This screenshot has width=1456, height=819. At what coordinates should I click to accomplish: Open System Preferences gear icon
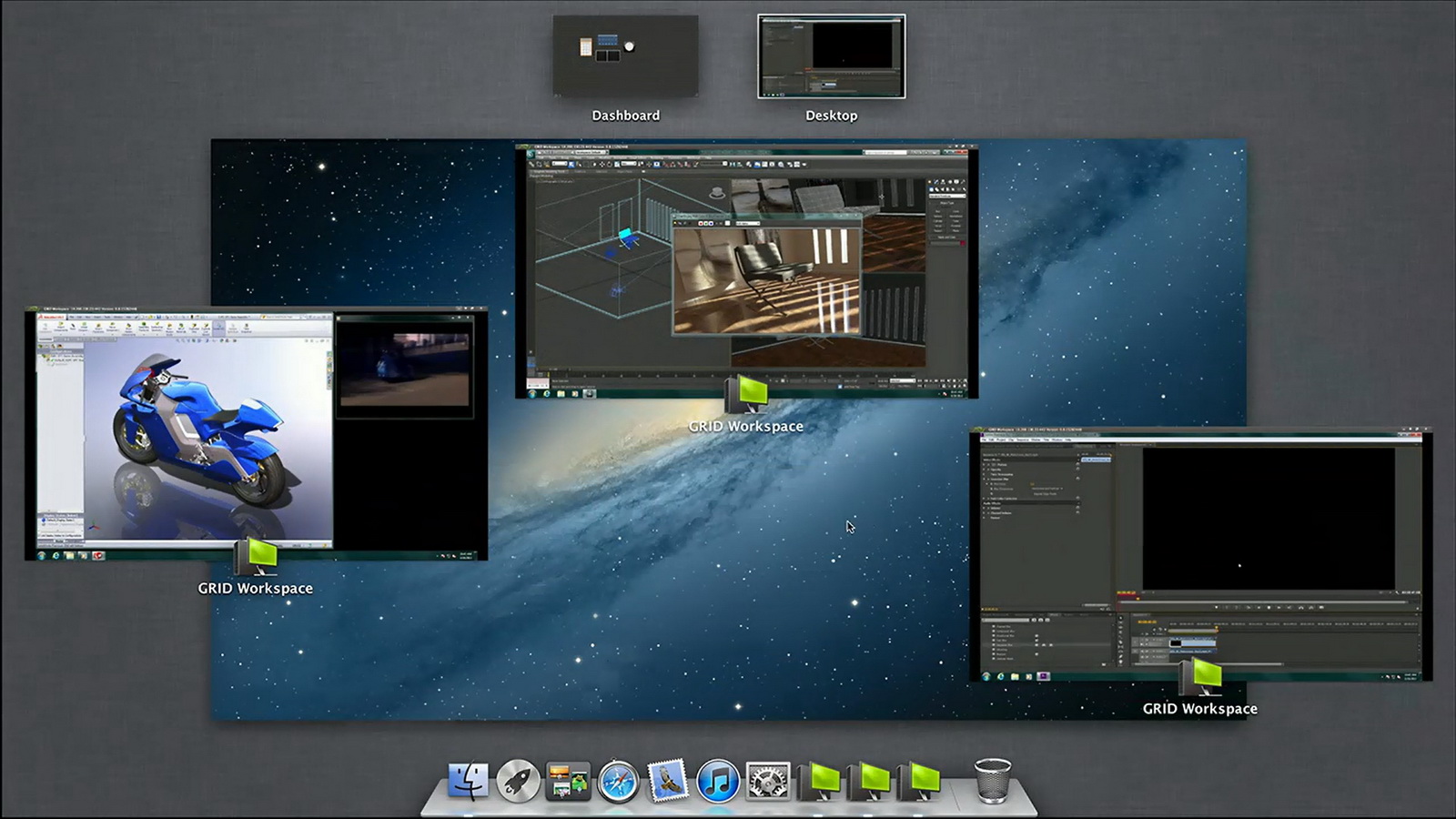pyautogui.click(x=768, y=781)
